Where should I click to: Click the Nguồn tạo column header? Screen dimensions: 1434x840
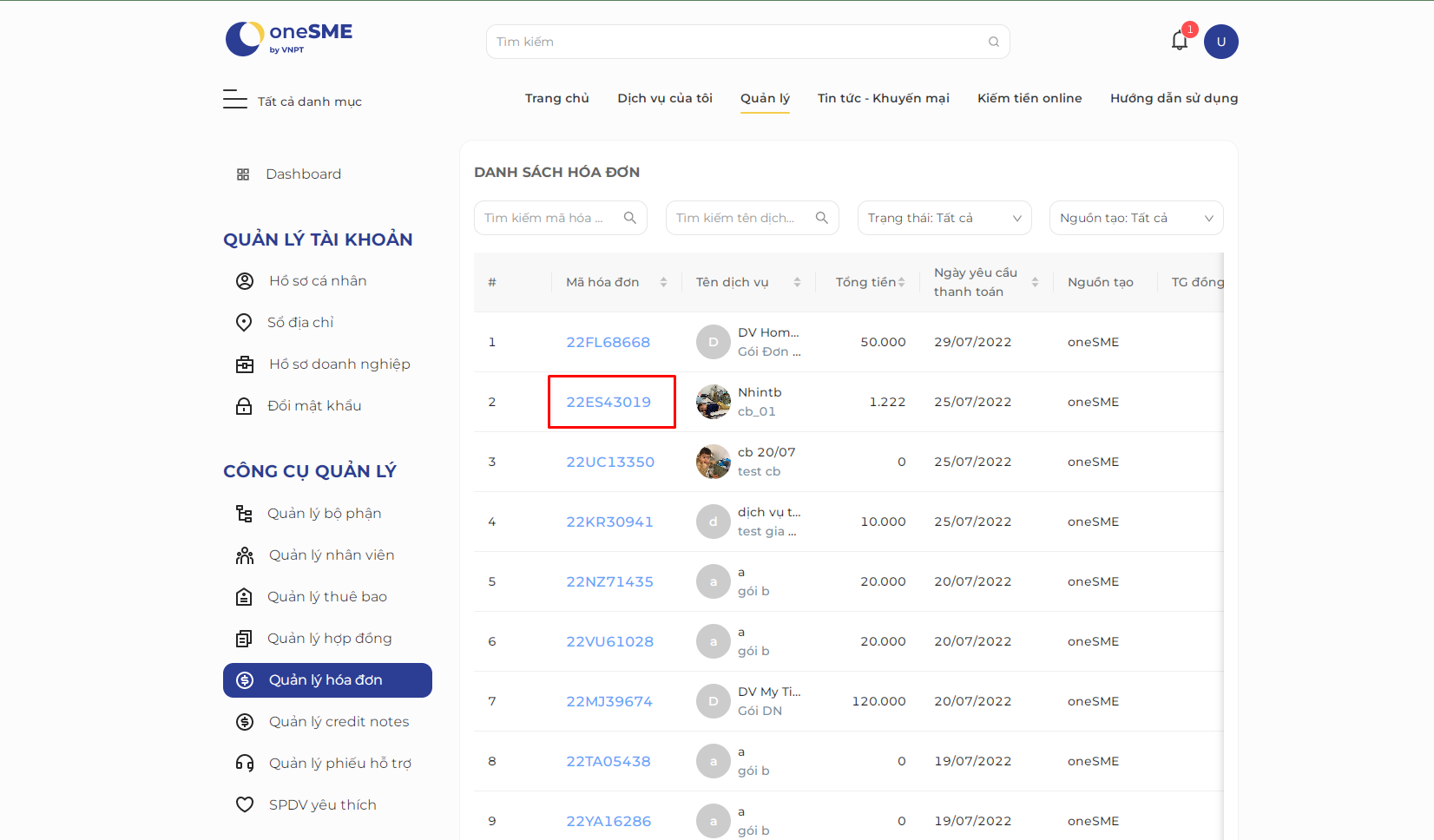pyautogui.click(x=1101, y=282)
